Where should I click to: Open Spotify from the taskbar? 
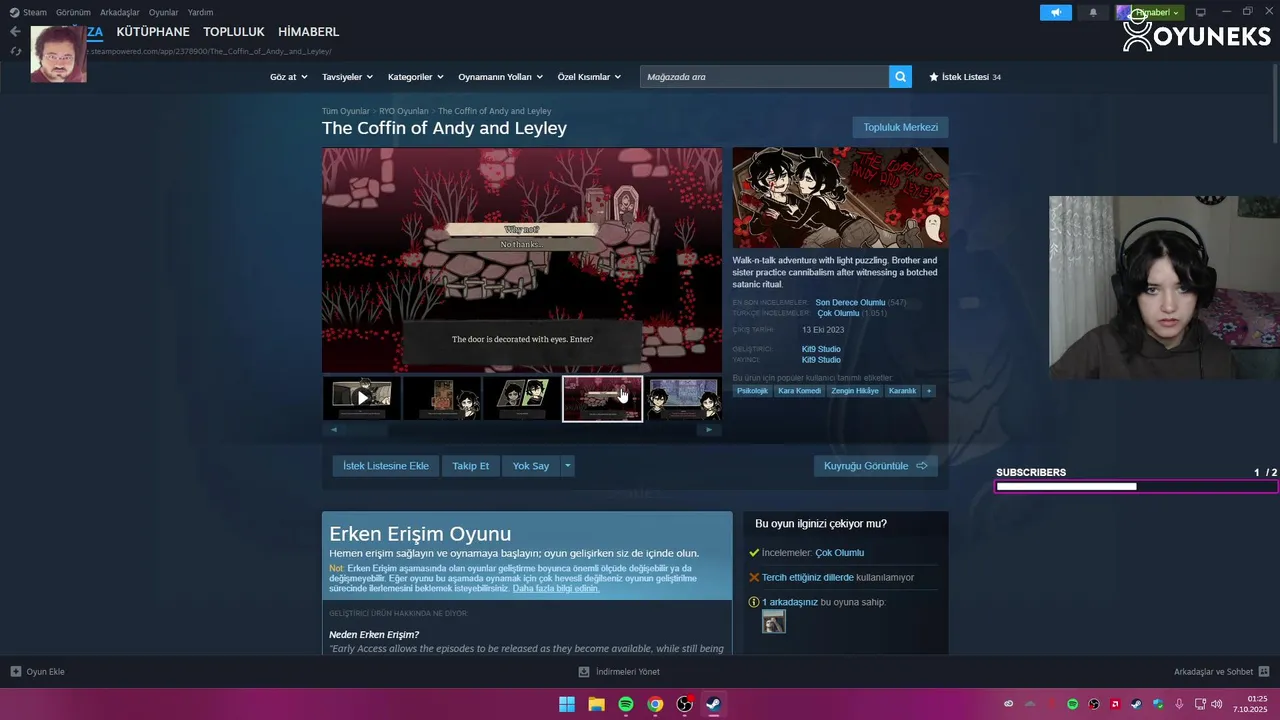click(x=626, y=704)
